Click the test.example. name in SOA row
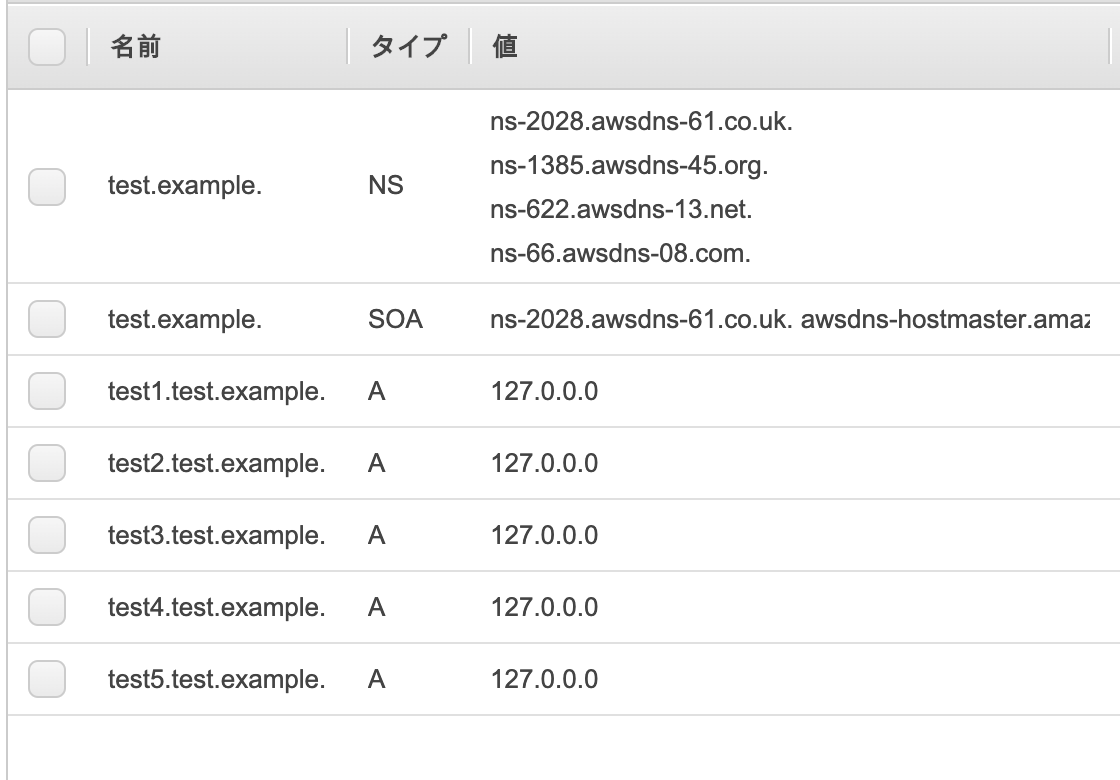This screenshot has width=1120, height=780. (x=185, y=319)
